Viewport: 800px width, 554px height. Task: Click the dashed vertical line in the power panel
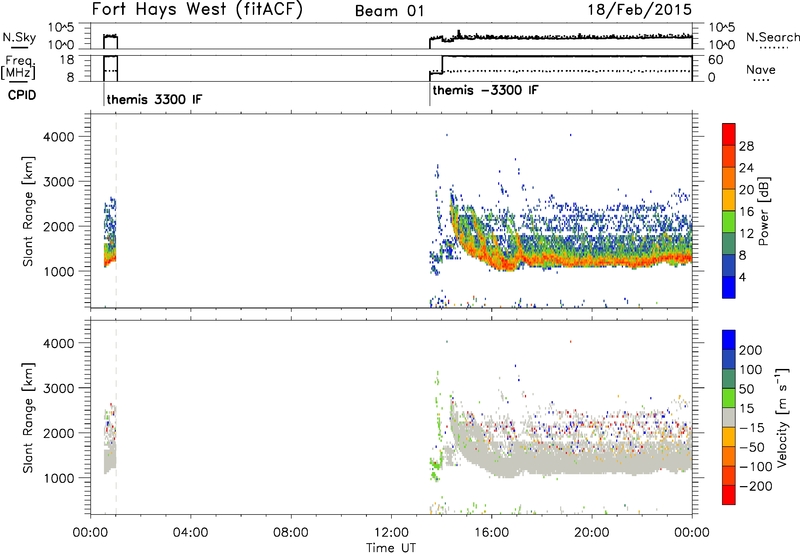coord(116,211)
